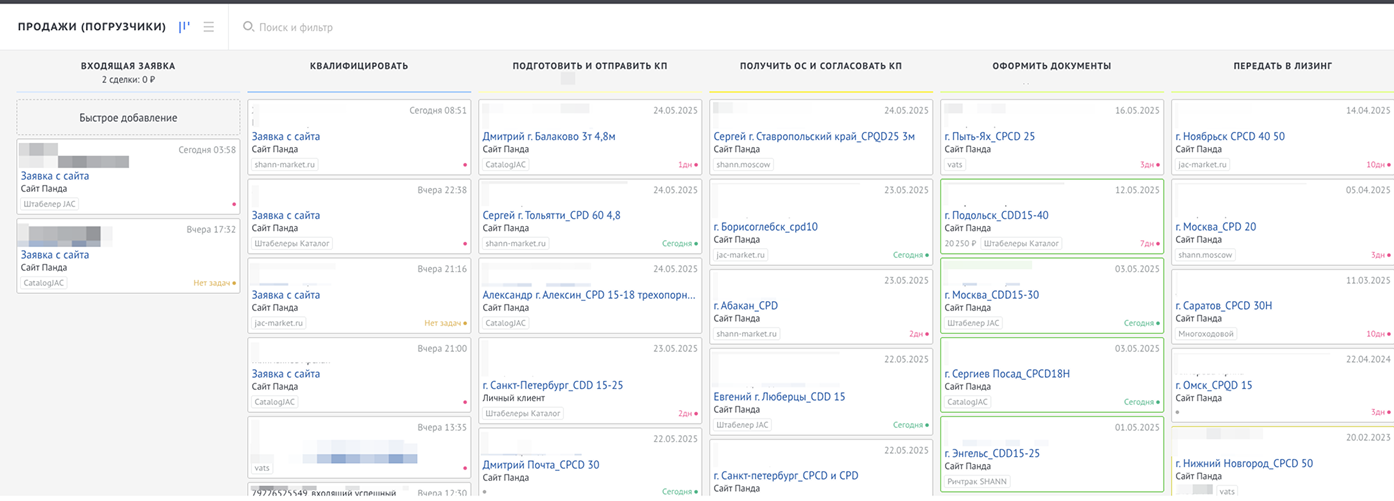This screenshot has height=501, width=1394.
Task: Click Штабелеры Каталог tag on Вчера 22:38 card
Action: pyautogui.click(x=292, y=243)
